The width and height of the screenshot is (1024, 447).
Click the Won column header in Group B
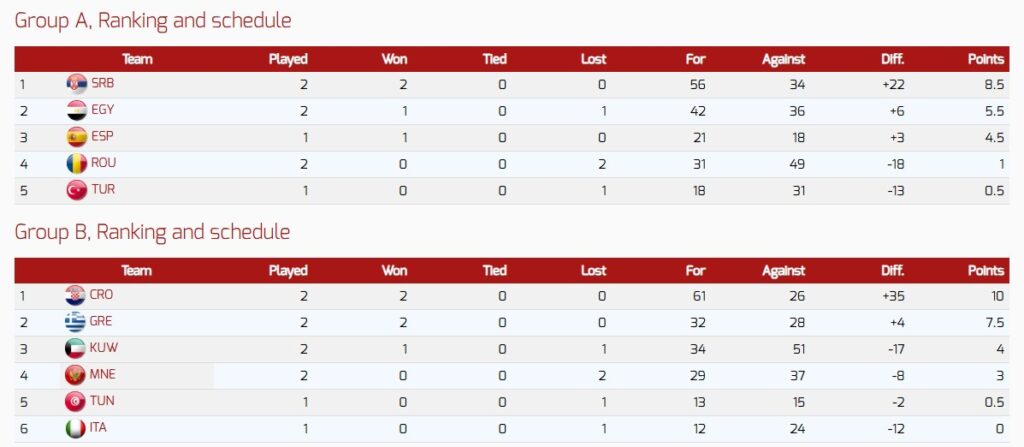pos(394,270)
